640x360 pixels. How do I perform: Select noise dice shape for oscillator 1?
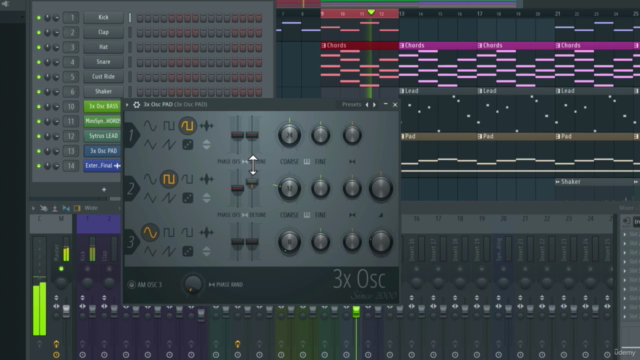pyautogui.click(x=187, y=144)
